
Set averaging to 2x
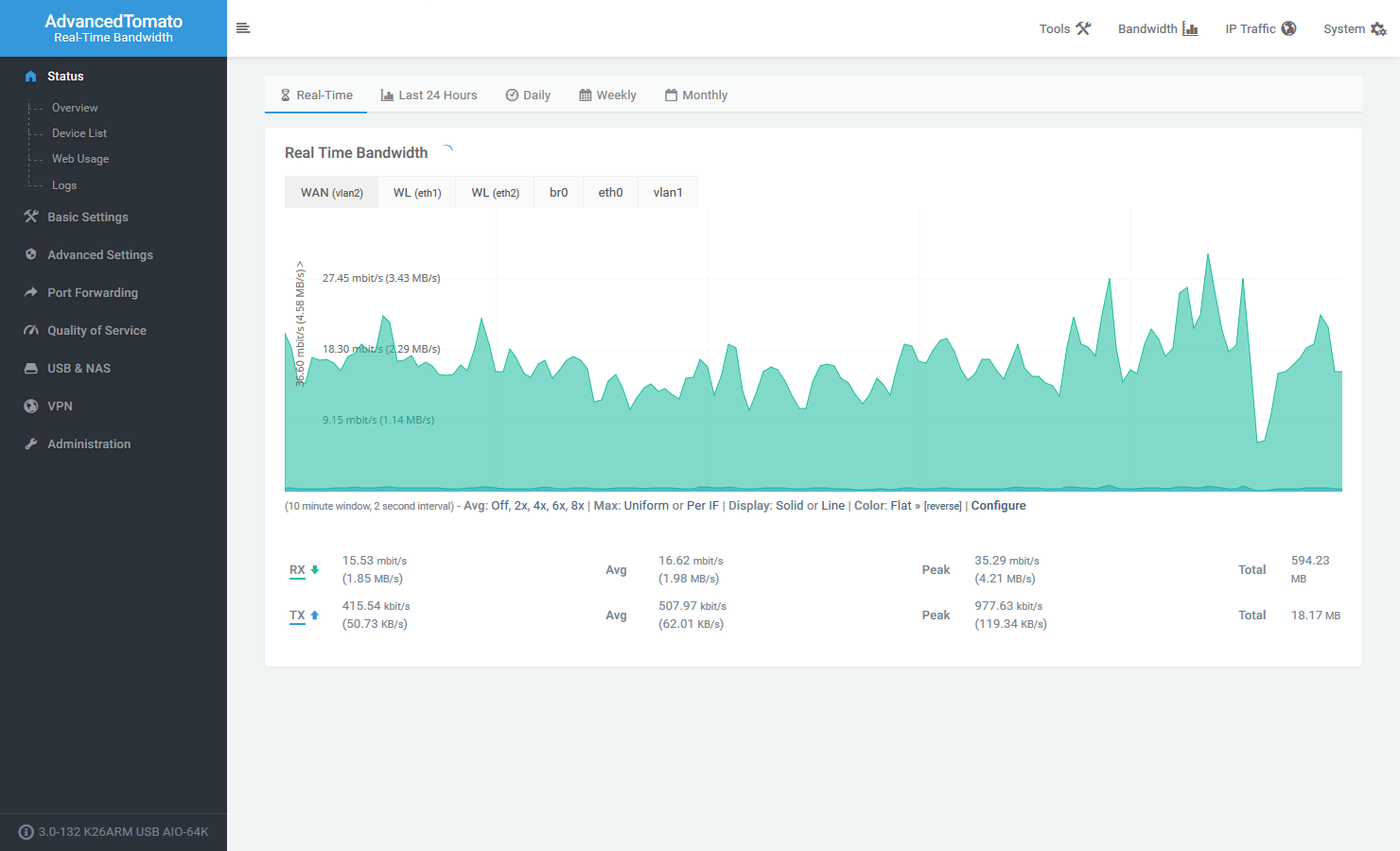coord(520,506)
